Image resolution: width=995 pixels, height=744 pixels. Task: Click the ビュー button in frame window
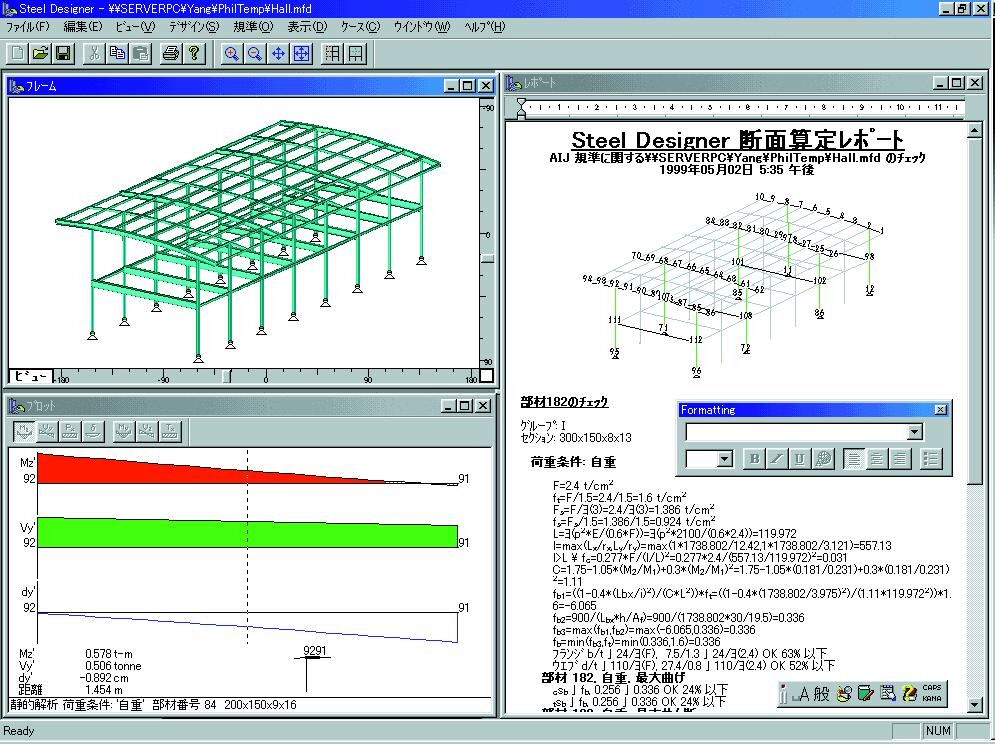[x=31, y=376]
